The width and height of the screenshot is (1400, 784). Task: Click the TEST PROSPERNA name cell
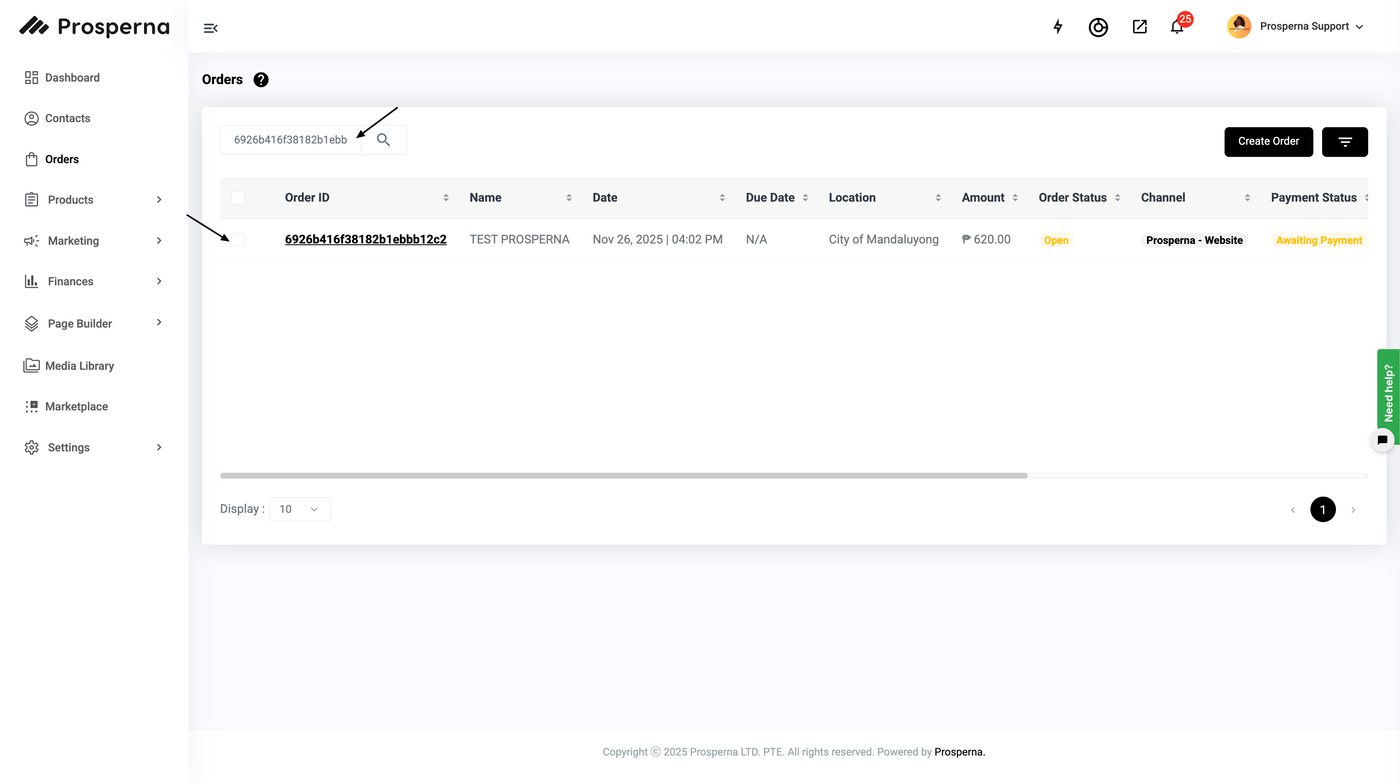519,240
